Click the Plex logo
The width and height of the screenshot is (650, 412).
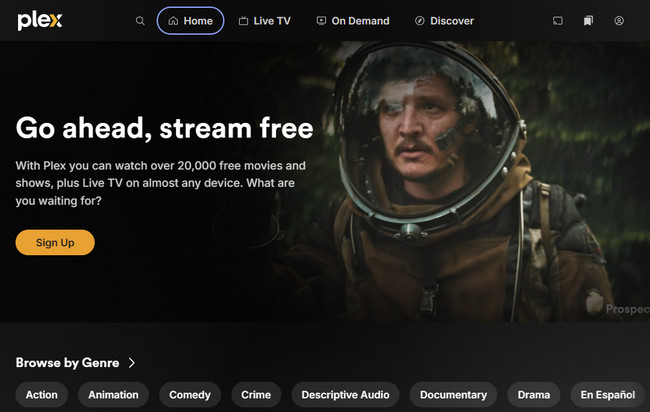point(40,21)
